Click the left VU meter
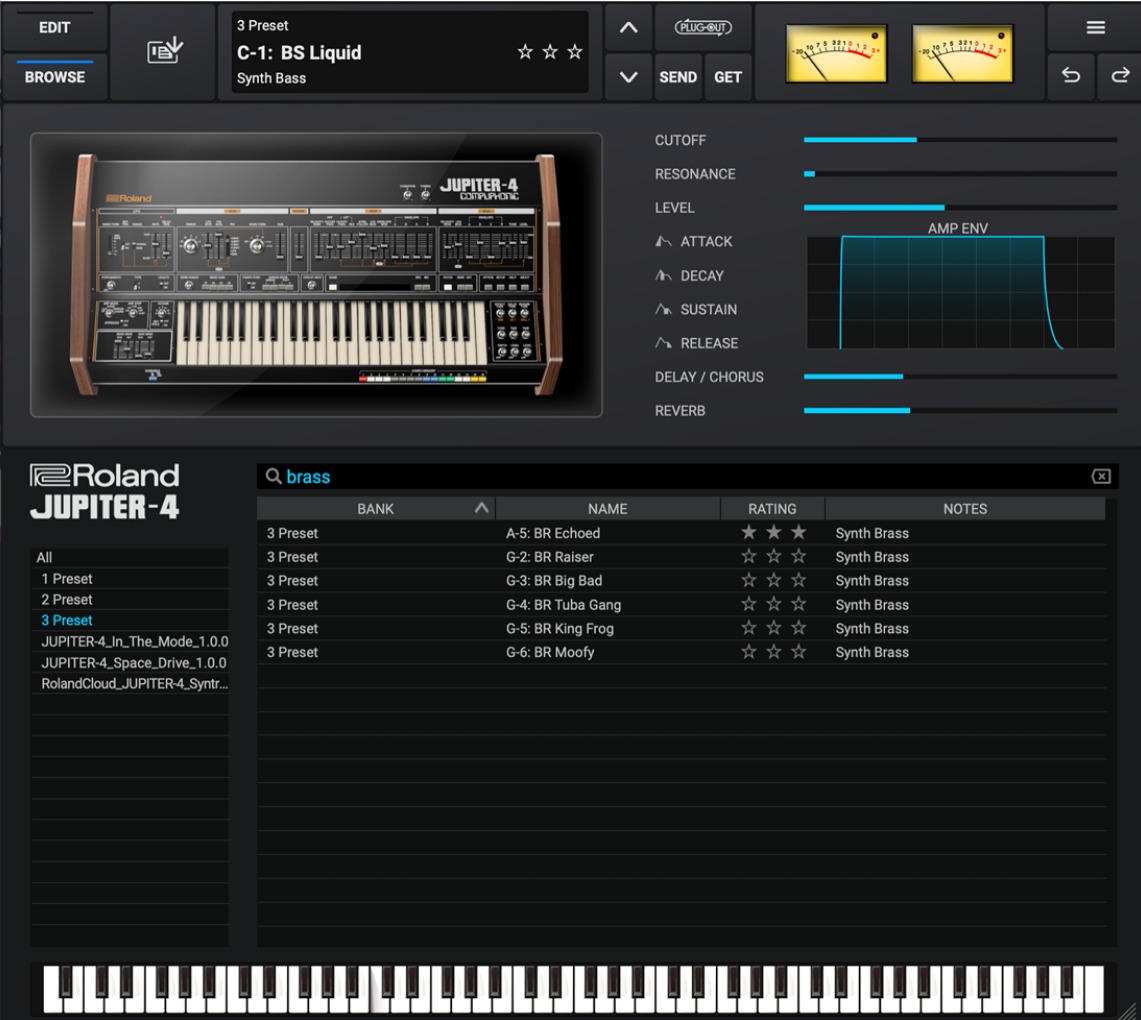This screenshot has width=1141, height=1020. pyautogui.click(x=836, y=53)
